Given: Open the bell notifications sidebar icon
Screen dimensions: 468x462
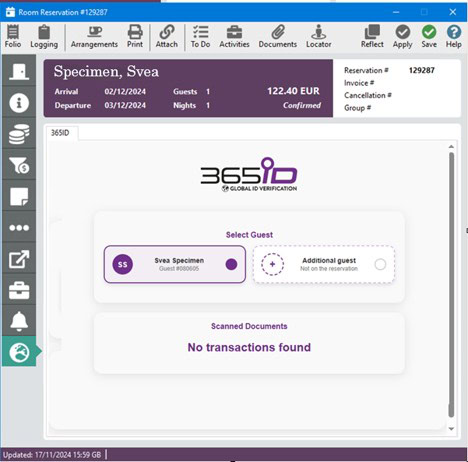Looking at the screenshot, I should click(x=19, y=321).
